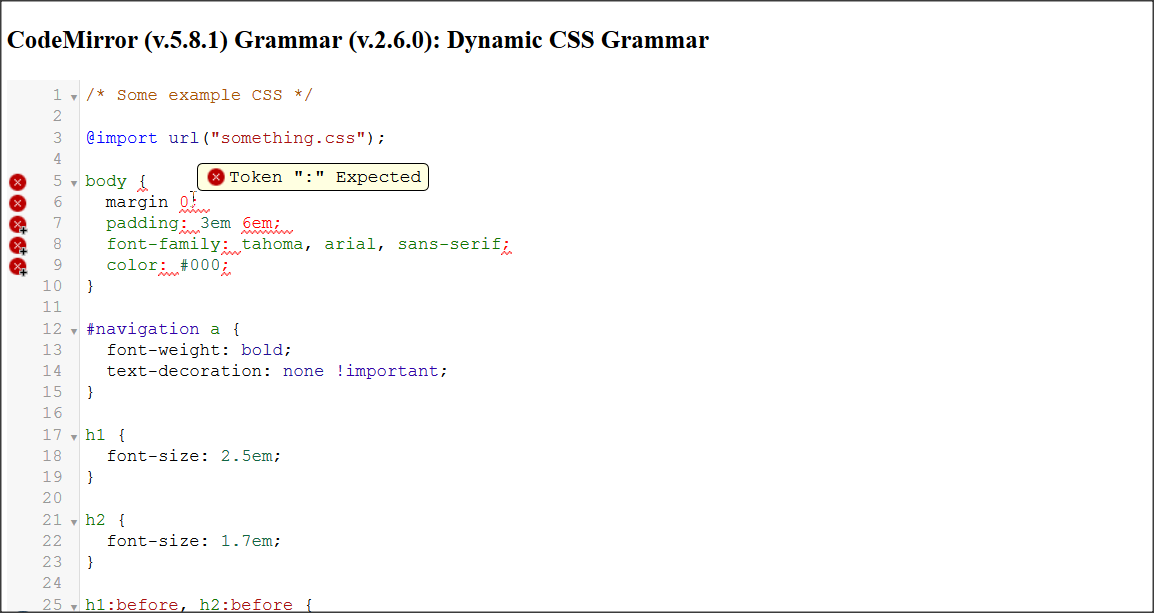Viewport: 1154px width, 613px height.
Task: Collapse the h2 block fold on line 21
Action: click(x=74, y=522)
